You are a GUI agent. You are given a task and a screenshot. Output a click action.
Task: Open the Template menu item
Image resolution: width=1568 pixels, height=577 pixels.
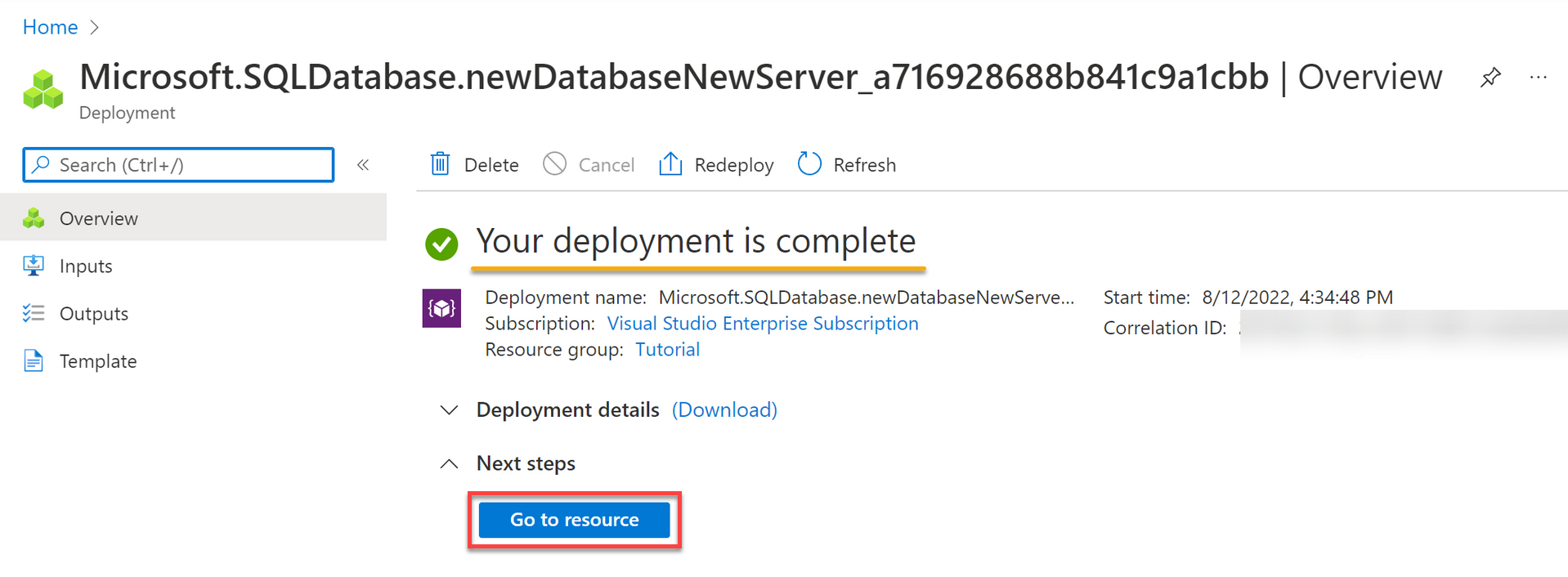[193, 360]
